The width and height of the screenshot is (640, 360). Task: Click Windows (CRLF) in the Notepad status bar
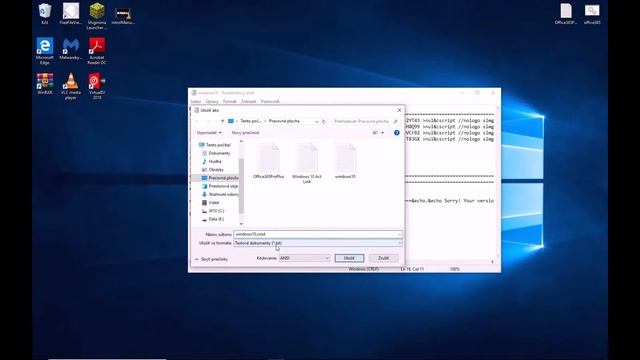pos(363,269)
